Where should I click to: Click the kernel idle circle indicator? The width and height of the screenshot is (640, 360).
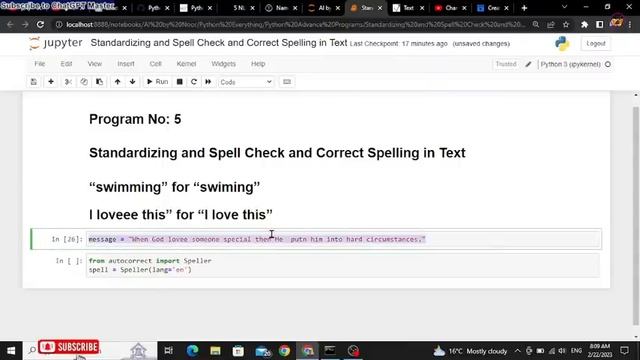click(x=608, y=64)
